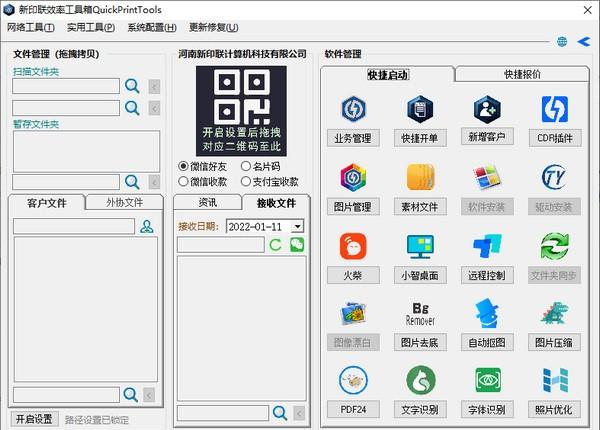The width and height of the screenshot is (600, 430).
Task: Click the blue back arrow icon beside the globe
Action: click(x=584, y=41)
